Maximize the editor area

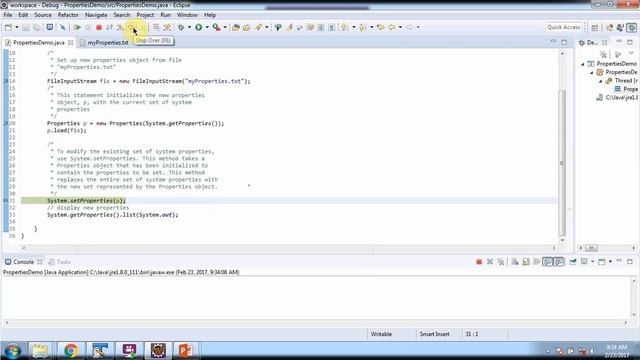tap(564, 42)
